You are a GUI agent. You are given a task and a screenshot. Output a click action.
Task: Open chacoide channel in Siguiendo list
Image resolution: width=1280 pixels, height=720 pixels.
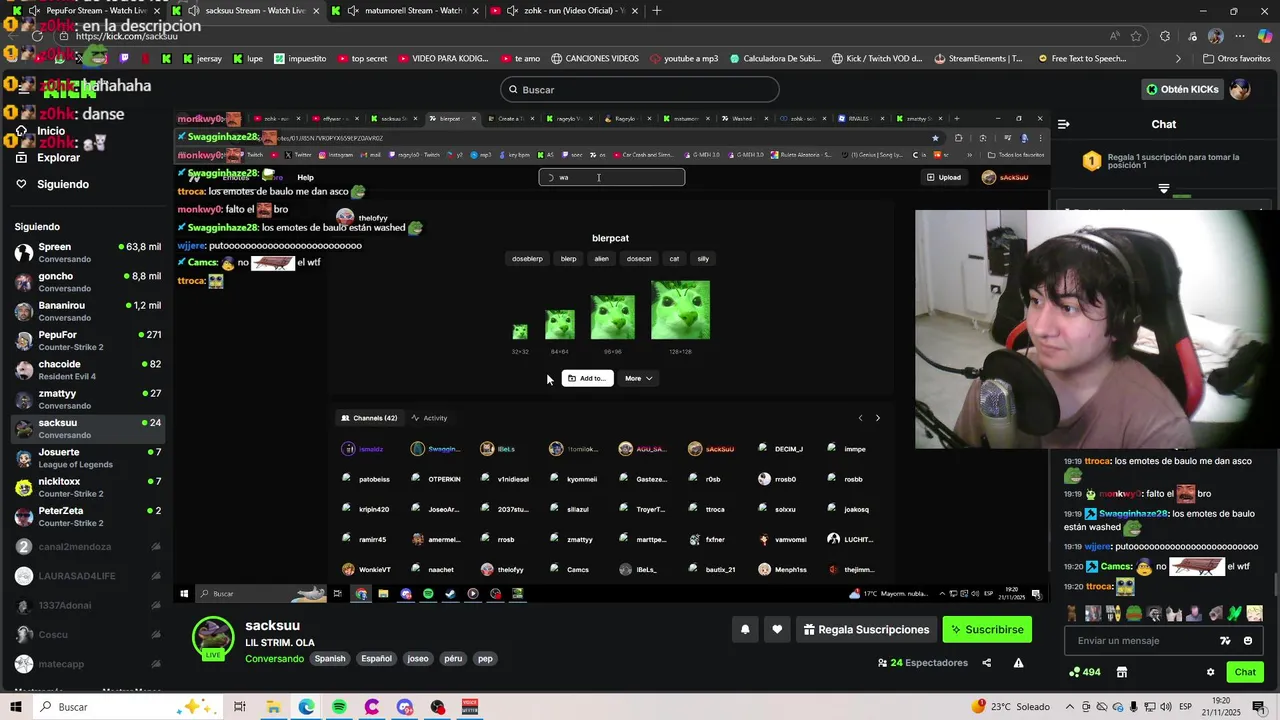(88, 370)
